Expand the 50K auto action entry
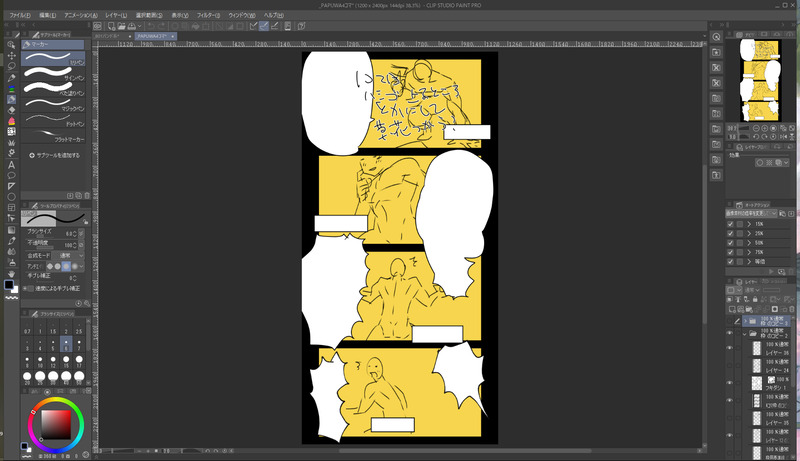Screen dimensions: 800x461 (749, 243)
